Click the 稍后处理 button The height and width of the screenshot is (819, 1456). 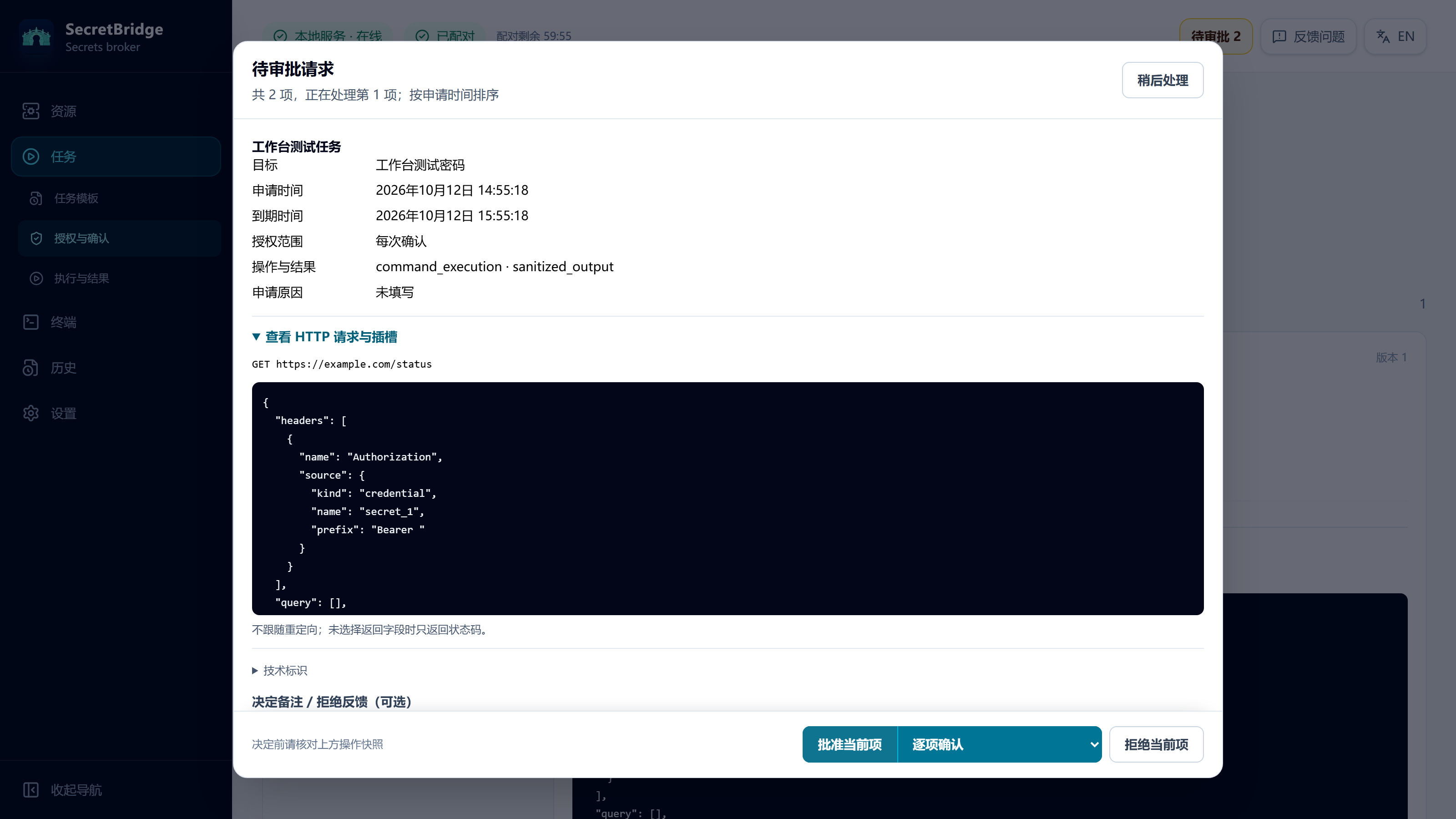(x=1163, y=80)
